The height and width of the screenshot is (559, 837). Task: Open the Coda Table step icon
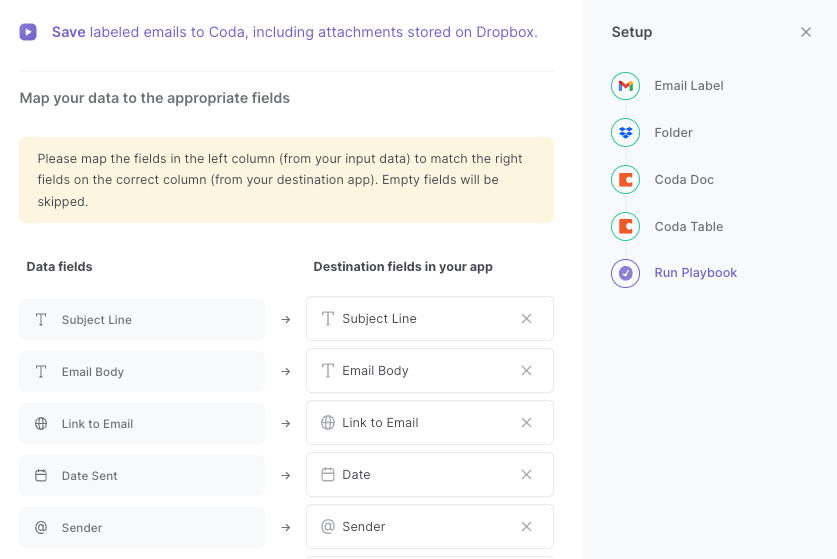pos(626,226)
